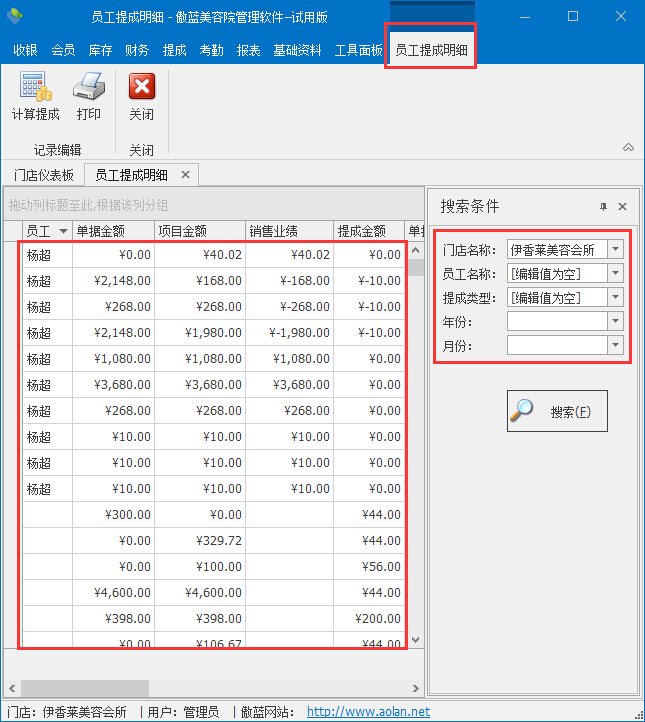This screenshot has width=645, height=722.
Task: Pin the 搜索条件 panel
Action: click(603, 207)
